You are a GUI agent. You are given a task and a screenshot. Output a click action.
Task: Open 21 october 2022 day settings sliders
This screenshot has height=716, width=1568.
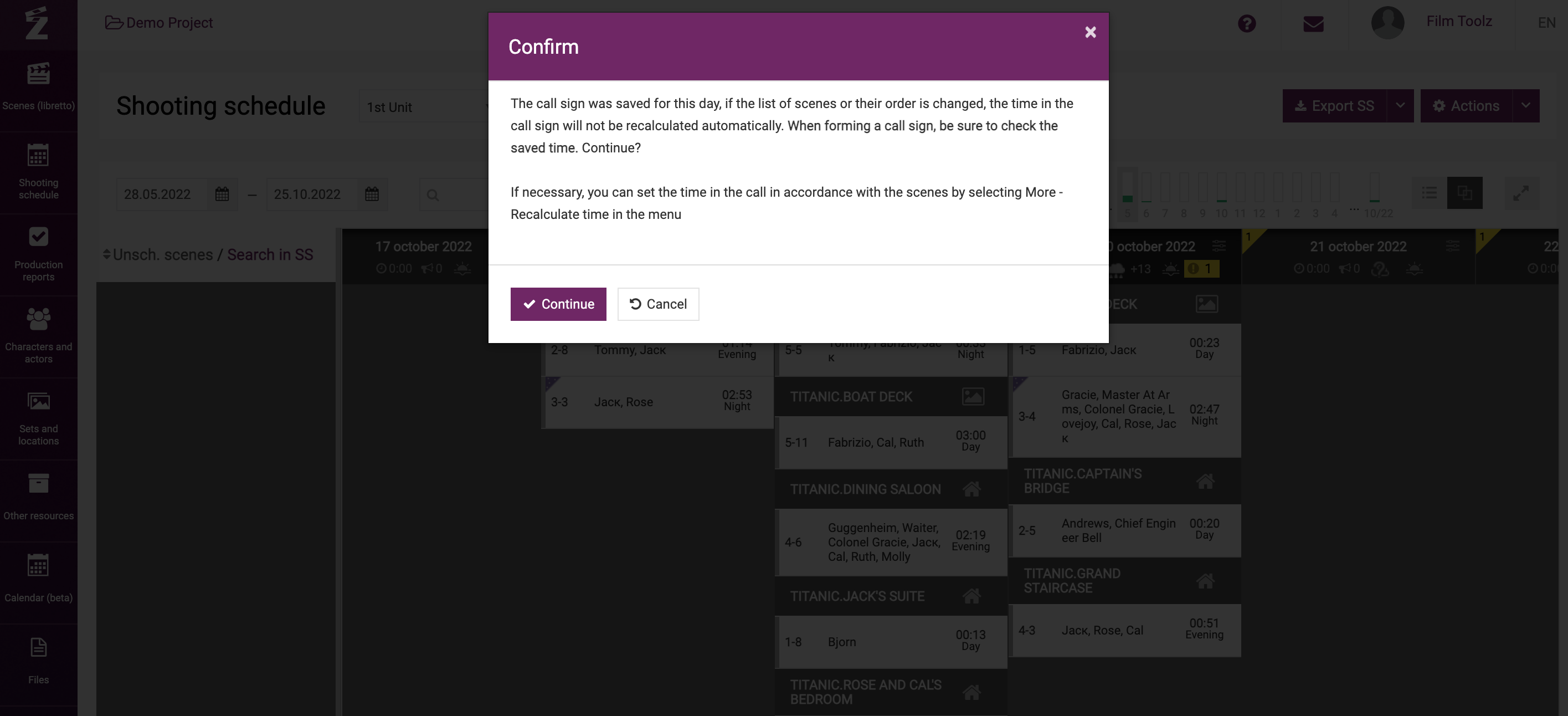[x=1452, y=246]
